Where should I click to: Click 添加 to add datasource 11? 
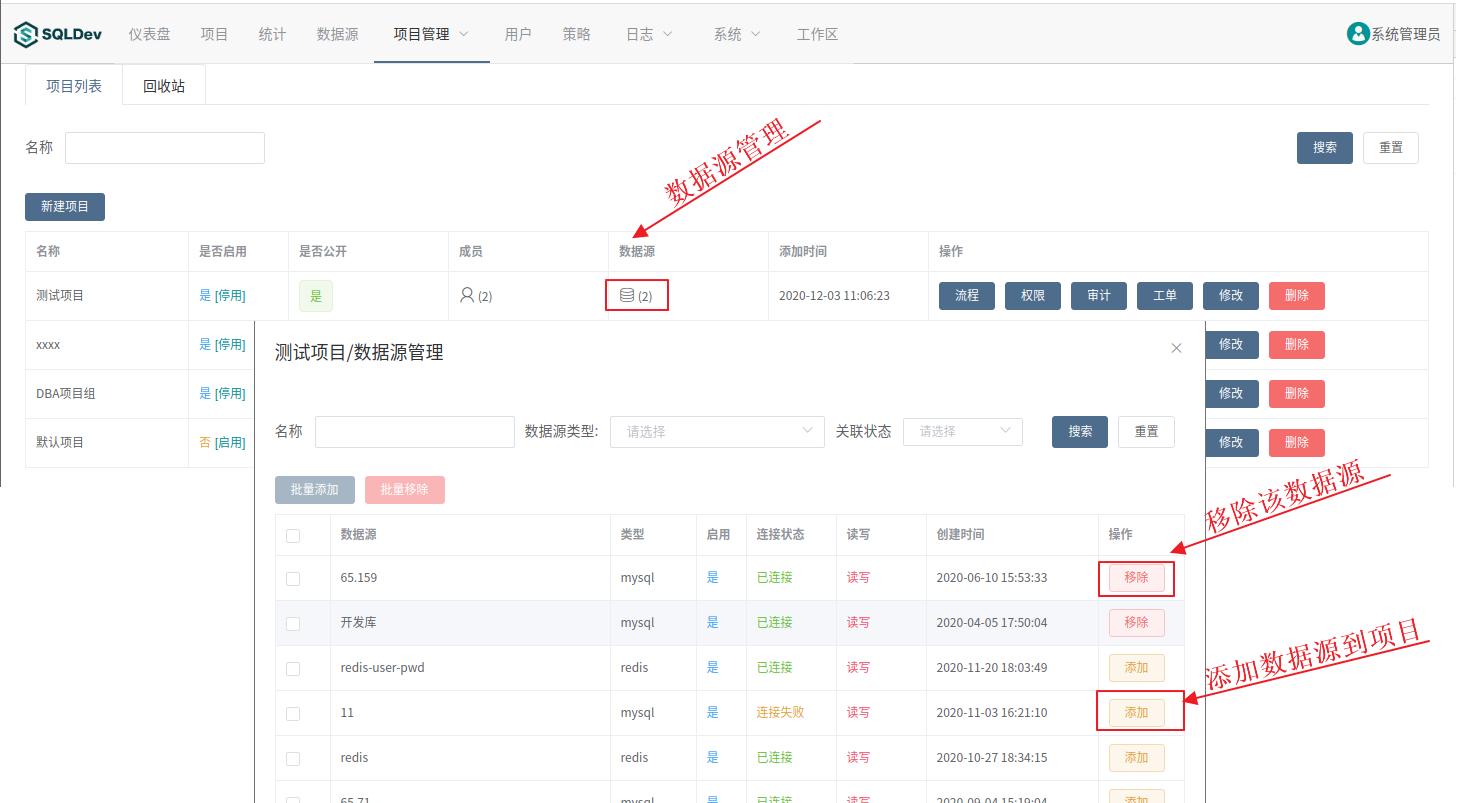pos(1136,712)
